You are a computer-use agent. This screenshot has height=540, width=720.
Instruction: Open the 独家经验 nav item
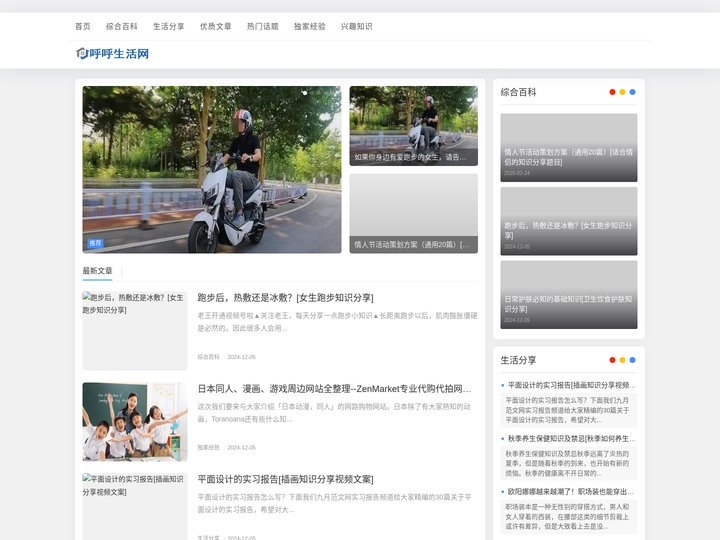(x=309, y=27)
